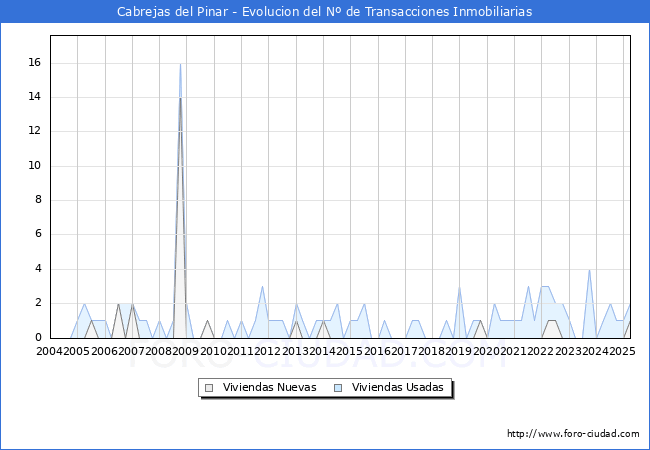Click the y-axis value 16
Image resolution: width=650 pixels, height=450 pixels.
(35, 63)
